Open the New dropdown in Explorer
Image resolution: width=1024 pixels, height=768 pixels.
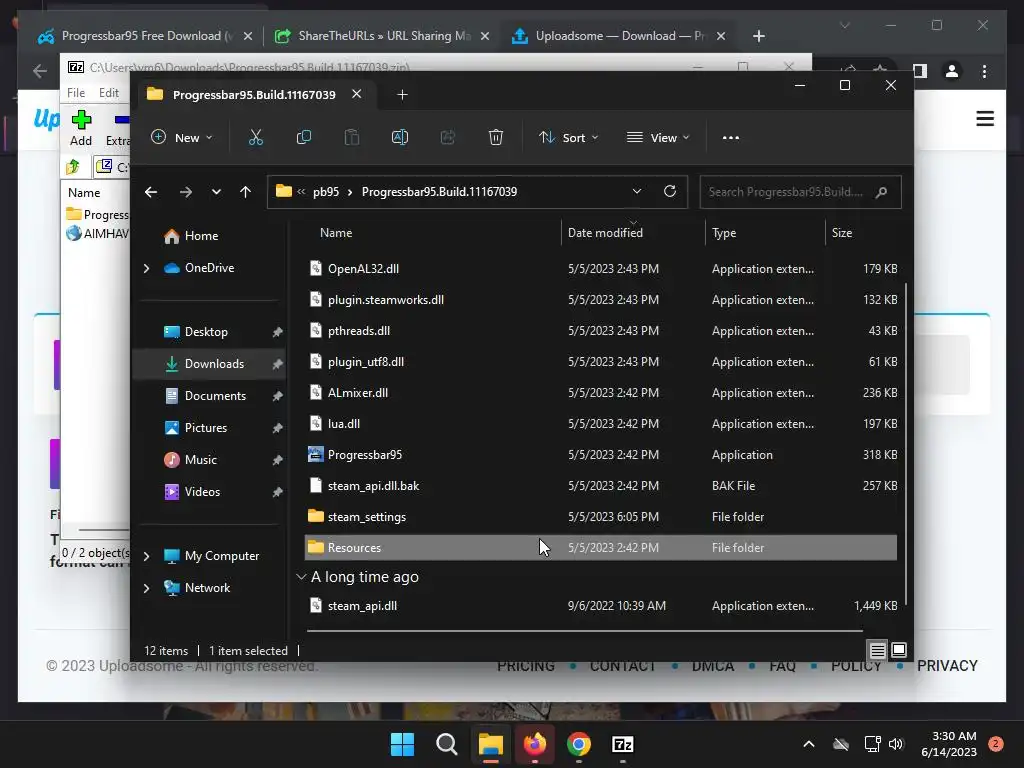182,138
